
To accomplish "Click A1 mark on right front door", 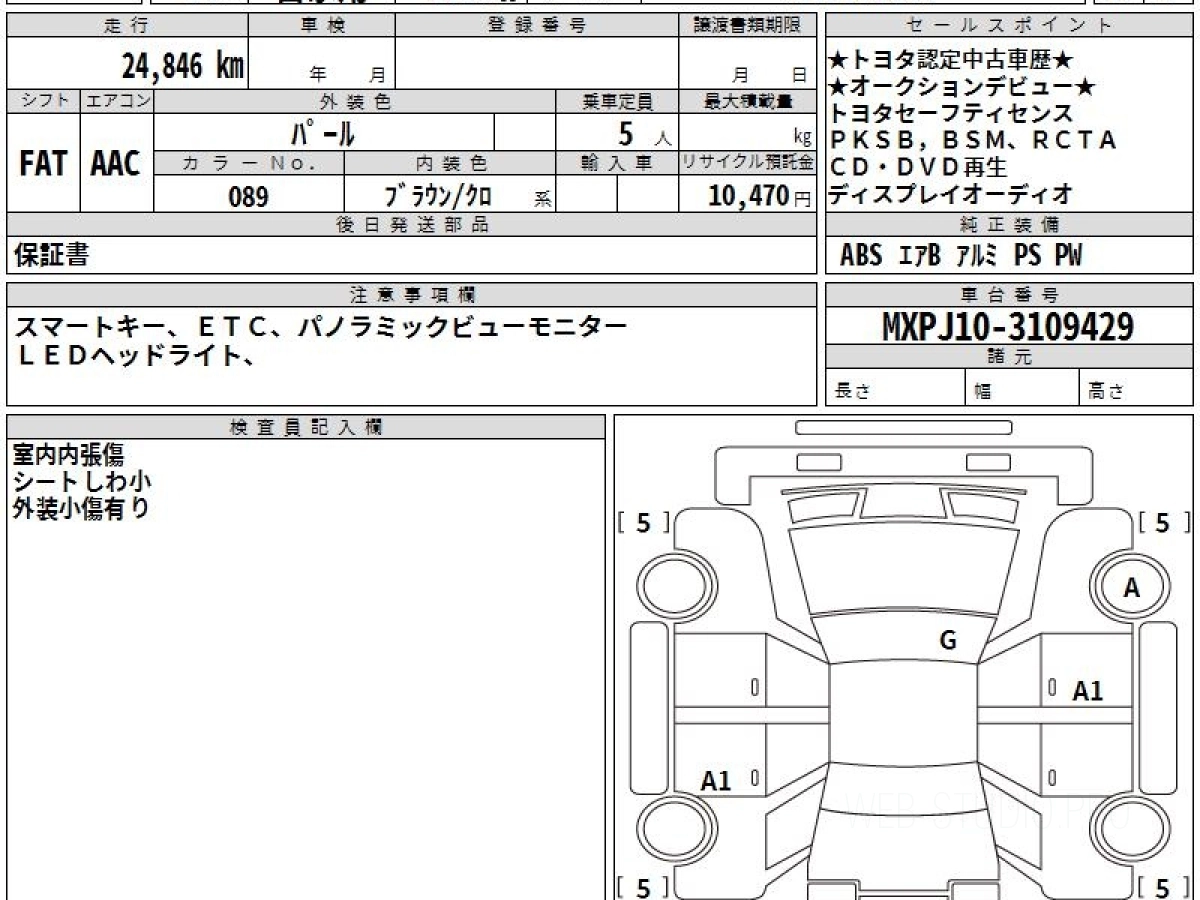I will [x=1088, y=691].
